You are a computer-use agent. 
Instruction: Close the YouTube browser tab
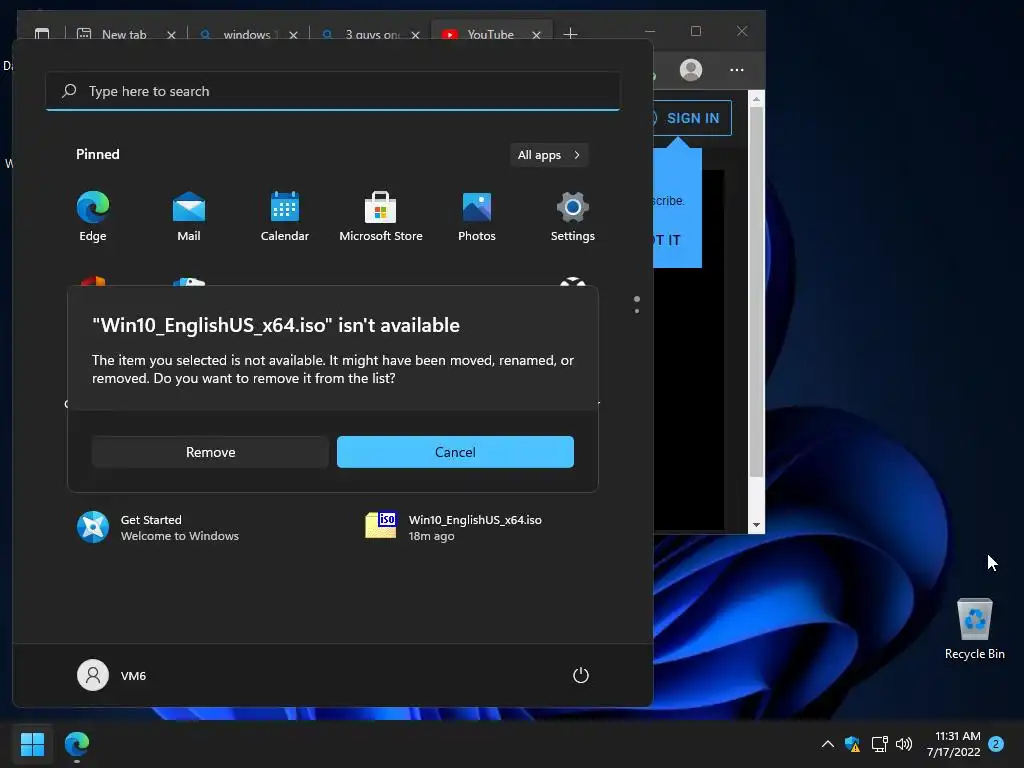point(536,35)
